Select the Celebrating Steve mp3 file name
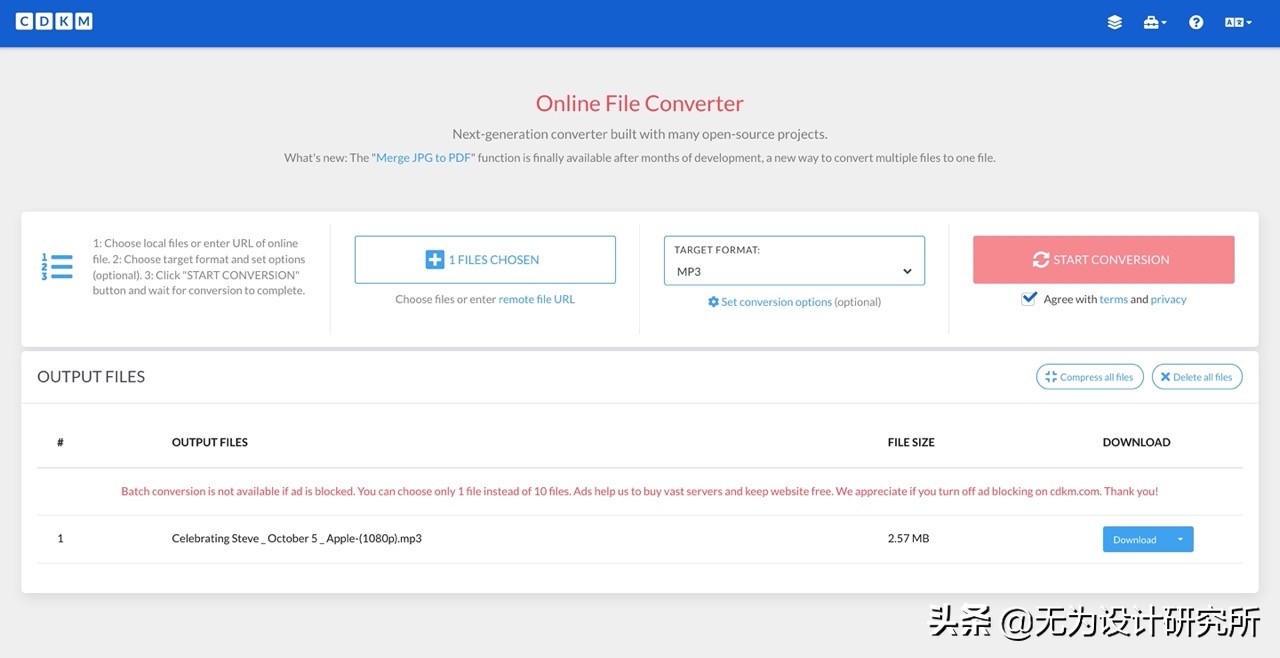The height and width of the screenshot is (658, 1280). click(297, 538)
